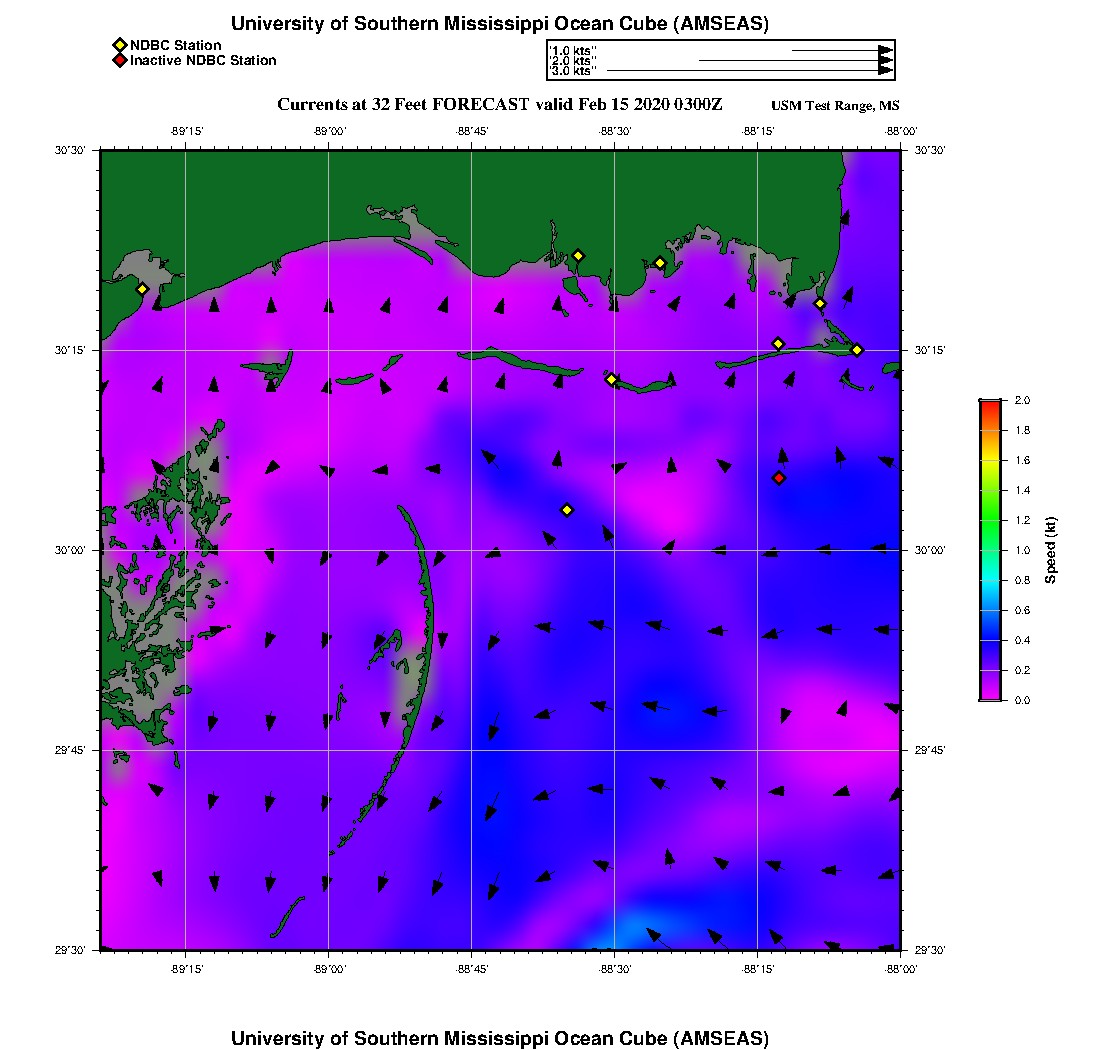Click the 1.0 tick label on speed color bar
This screenshot has height=1050, width=1100.
1022,550
